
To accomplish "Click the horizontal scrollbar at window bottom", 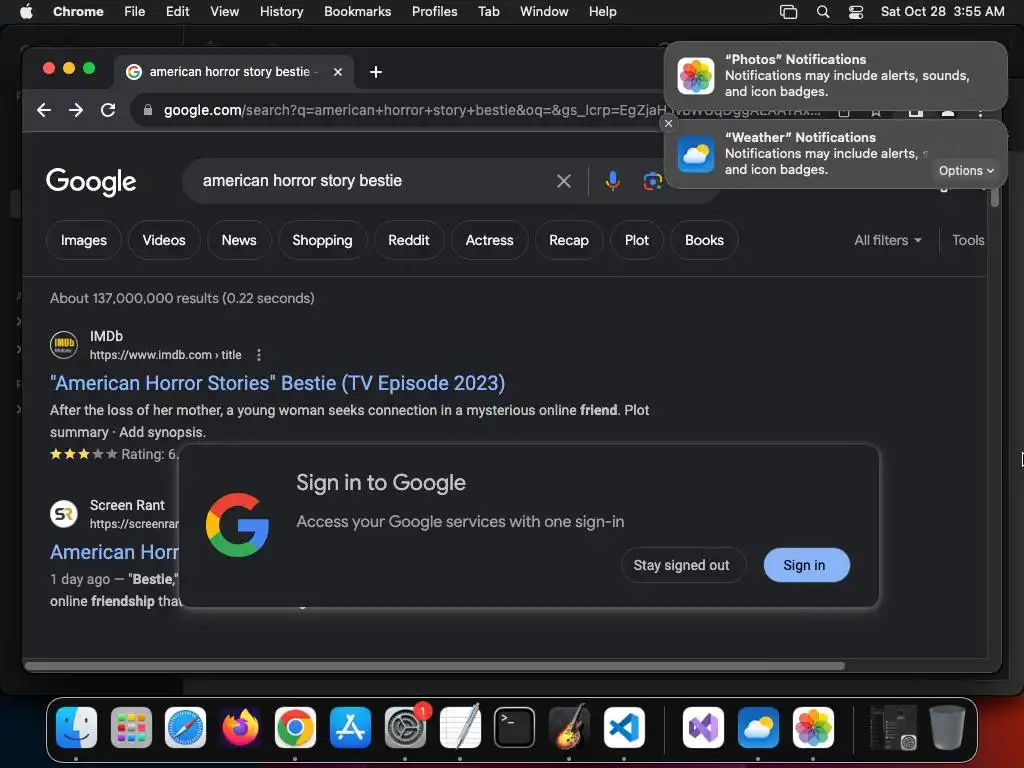I will click(435, 666).
